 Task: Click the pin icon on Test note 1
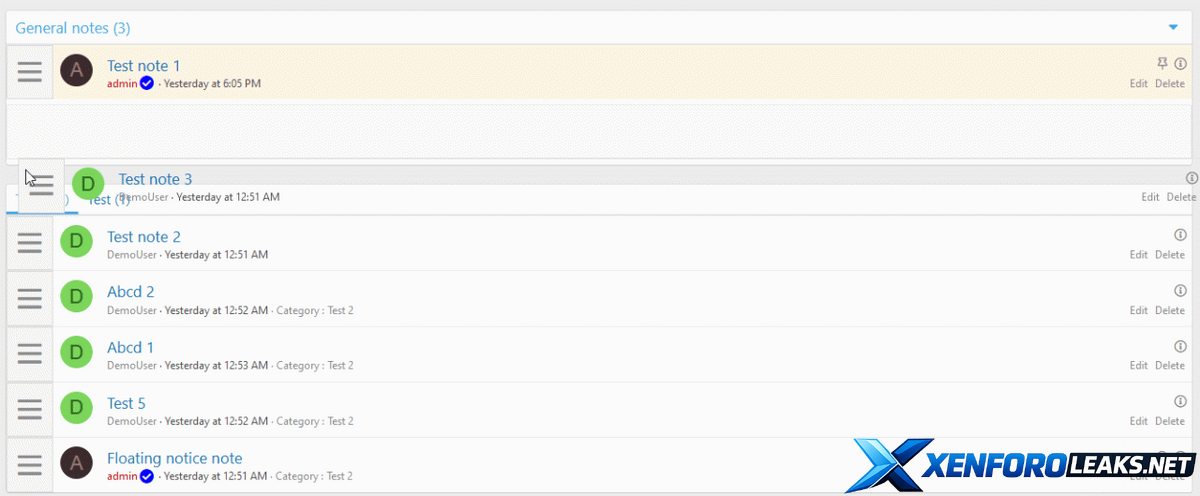1162,63
